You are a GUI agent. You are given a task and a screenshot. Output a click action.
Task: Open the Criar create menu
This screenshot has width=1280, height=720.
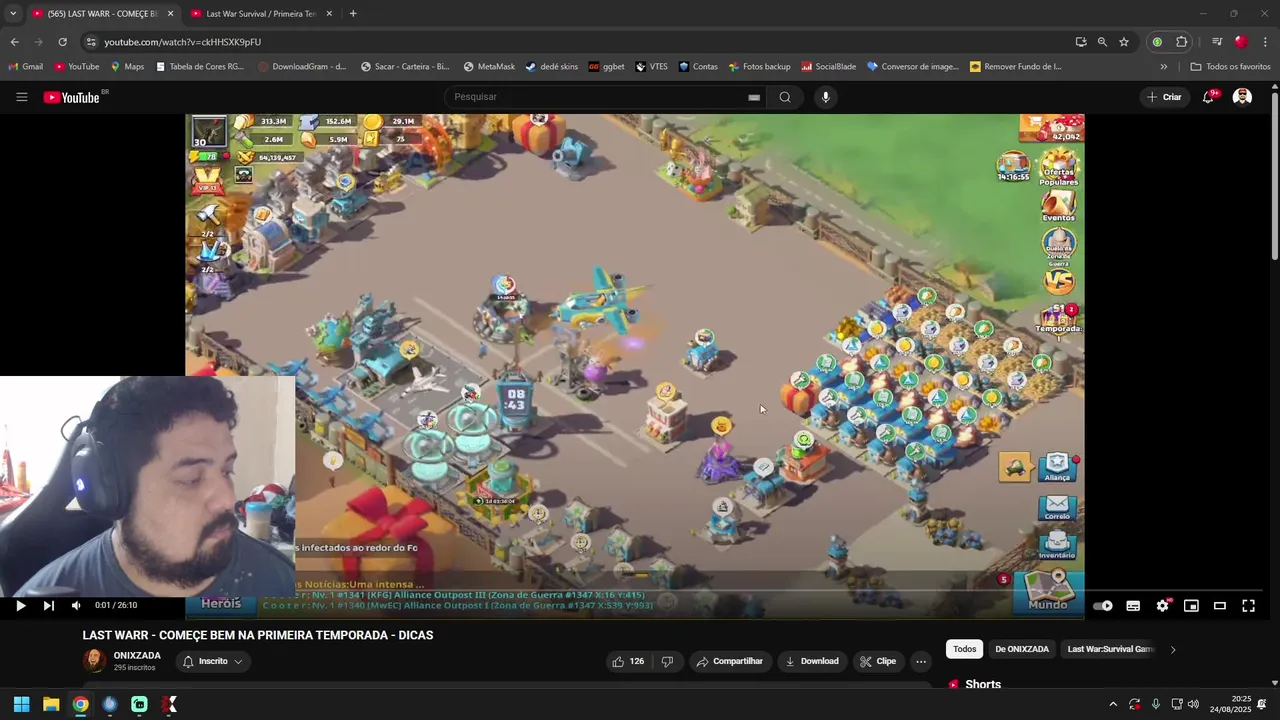pyautogui.click(x=1165, y=97)
